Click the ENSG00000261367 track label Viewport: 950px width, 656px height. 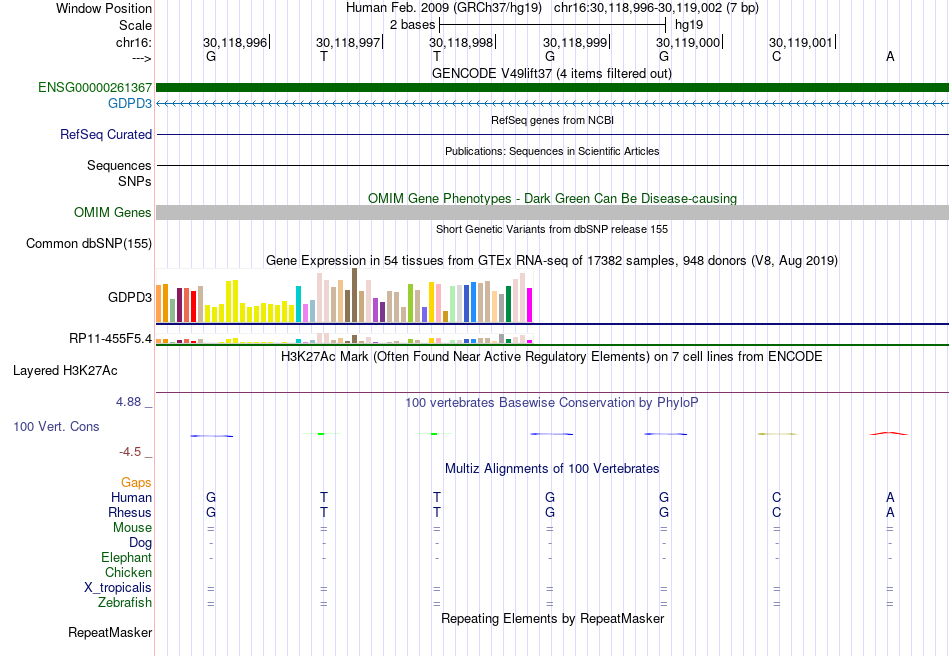95,87
